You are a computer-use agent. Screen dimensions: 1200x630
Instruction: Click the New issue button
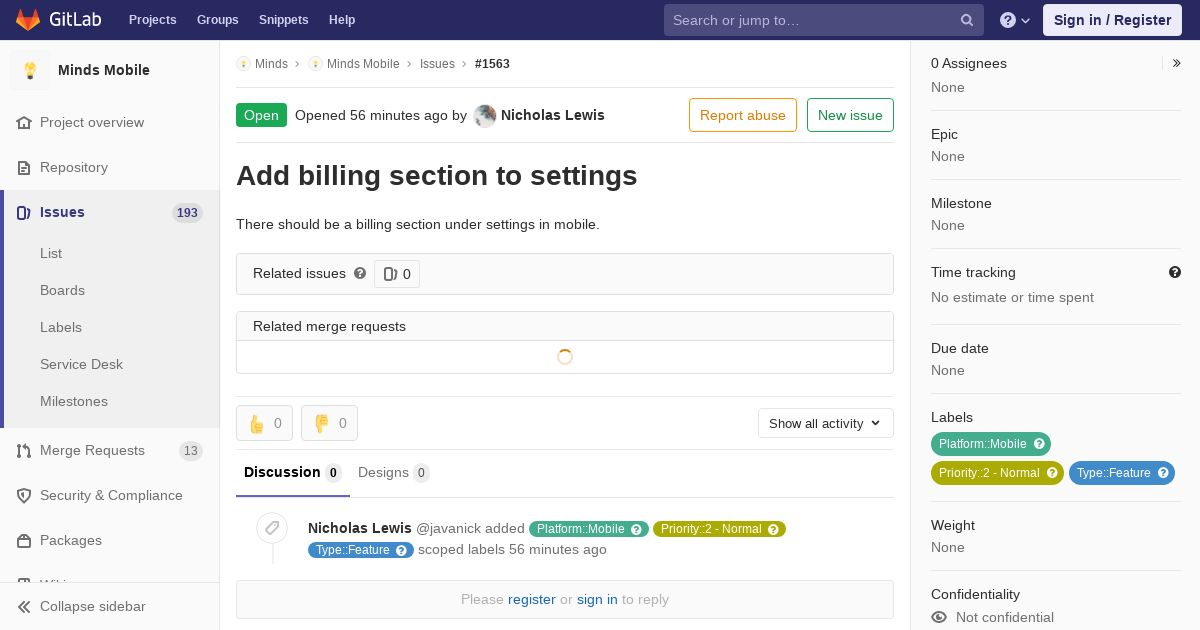click(x=850, y=115)
